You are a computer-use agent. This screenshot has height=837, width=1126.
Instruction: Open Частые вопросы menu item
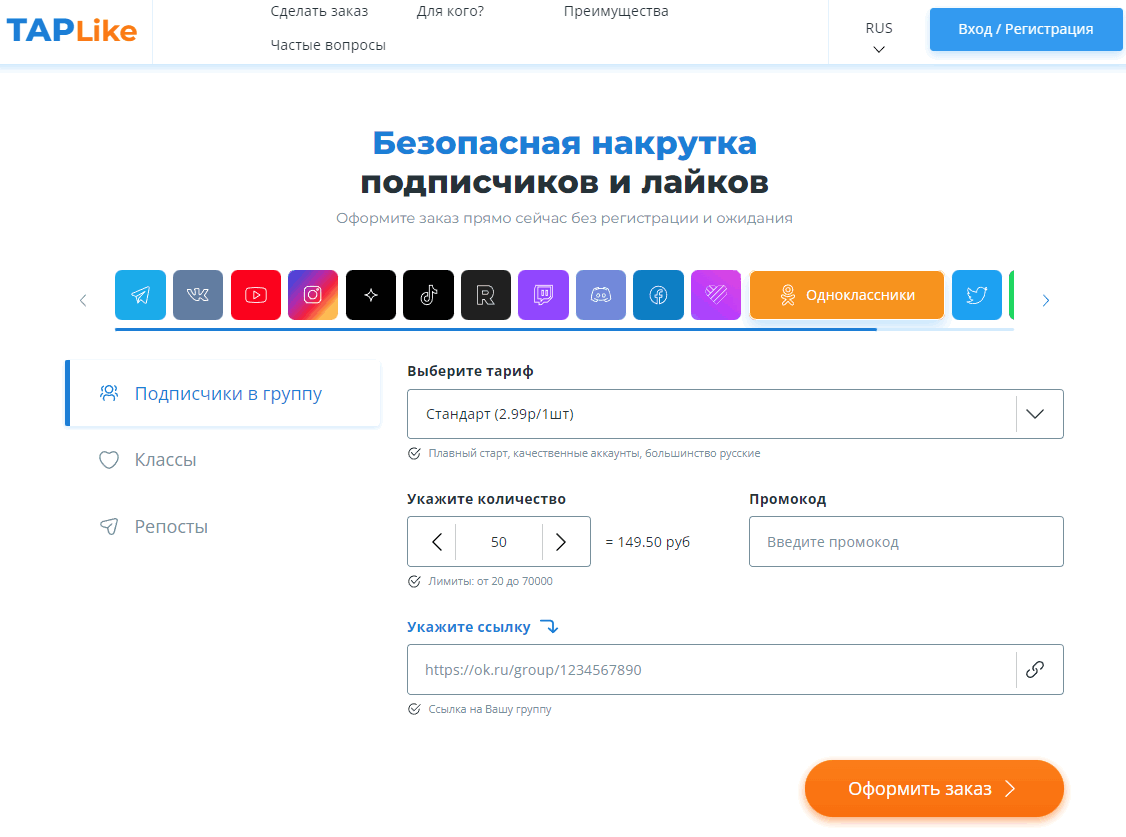pyautogui.click(x=328, y=45)
